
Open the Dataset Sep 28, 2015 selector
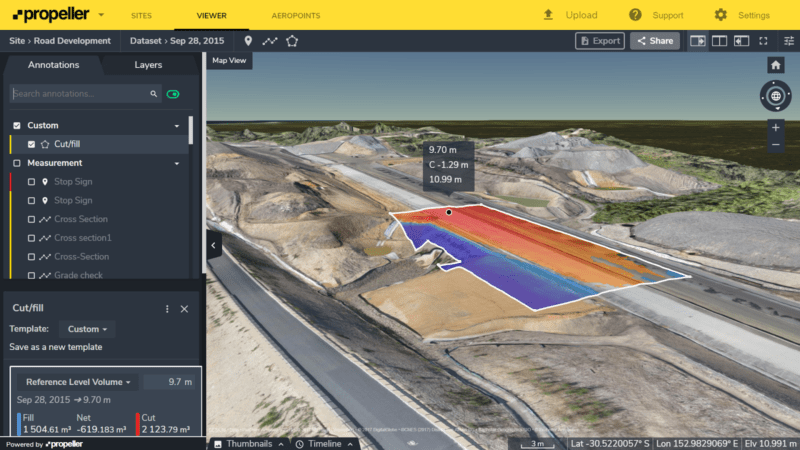[177, 41]
